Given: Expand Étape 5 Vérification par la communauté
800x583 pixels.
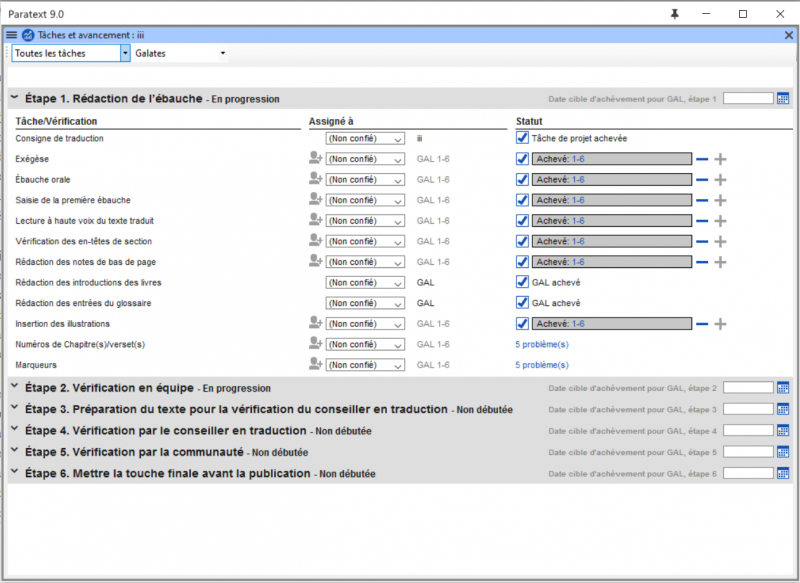Looking at the screenshot, I should coord(15,450).
